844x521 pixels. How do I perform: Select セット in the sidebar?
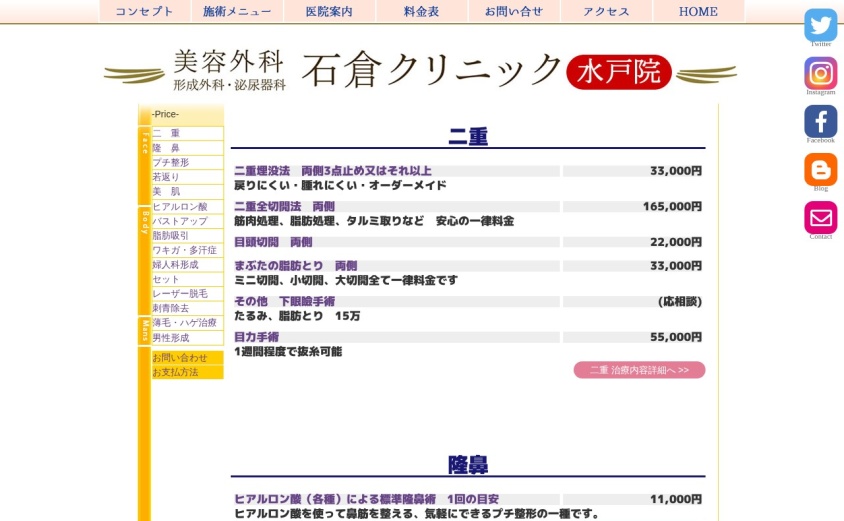tap(187, 279)
